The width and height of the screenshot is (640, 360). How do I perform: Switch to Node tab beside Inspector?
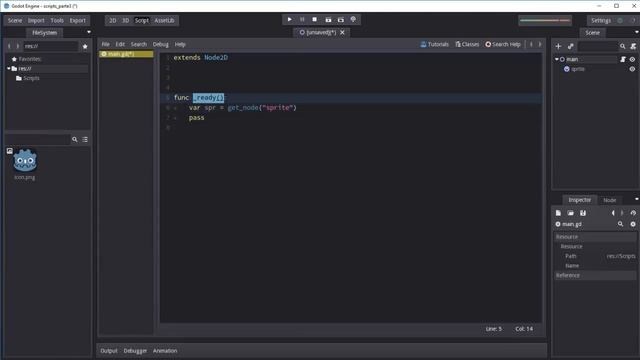coord(610,200)
